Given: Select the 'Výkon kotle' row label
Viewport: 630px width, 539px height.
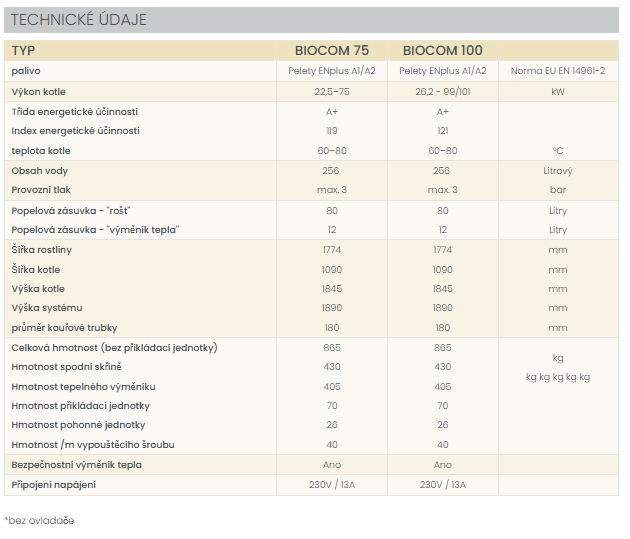Looking at the screenshot, I should (x=39, y=92).
